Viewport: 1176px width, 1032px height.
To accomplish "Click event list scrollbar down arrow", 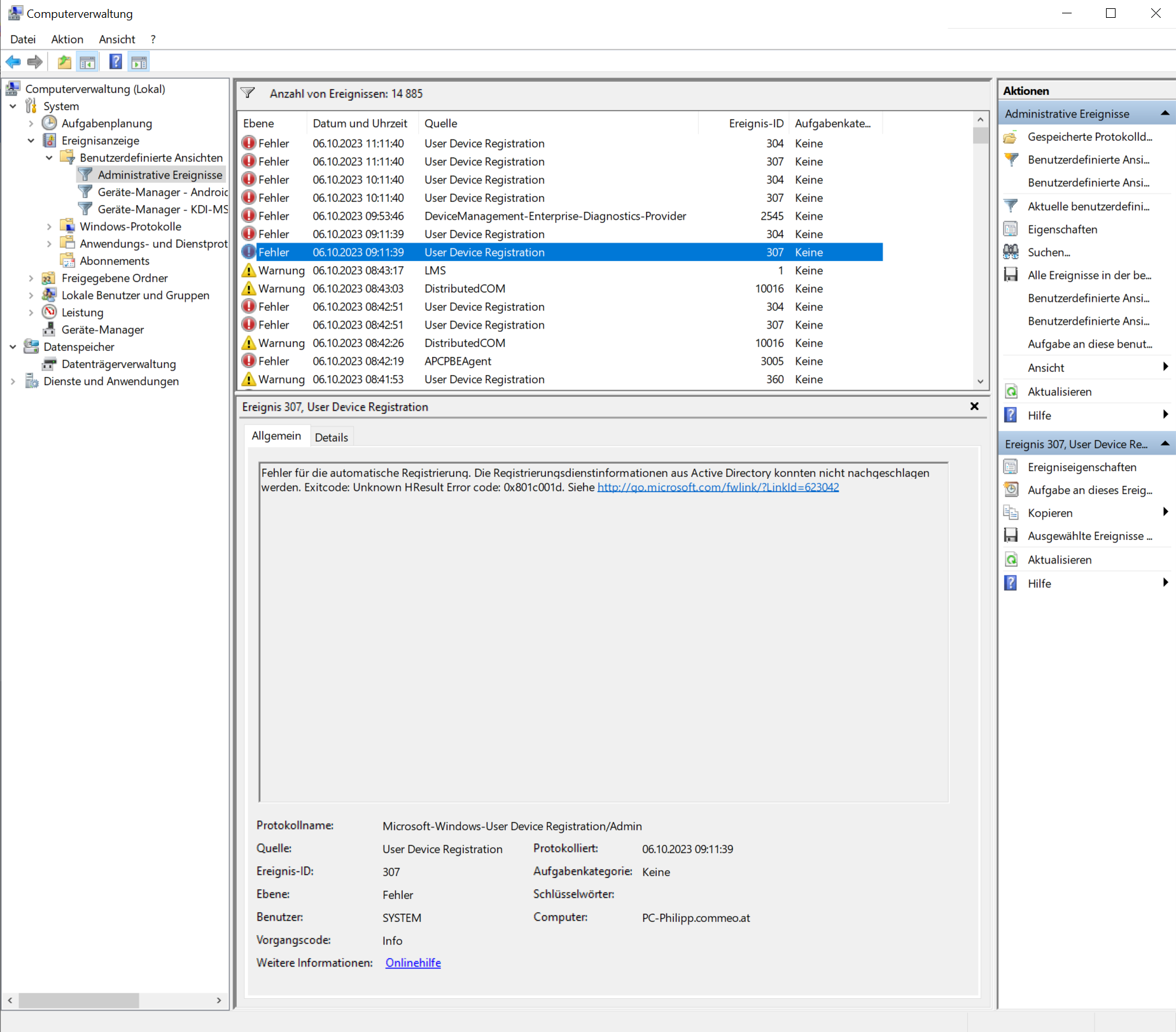I will (981, 381).
